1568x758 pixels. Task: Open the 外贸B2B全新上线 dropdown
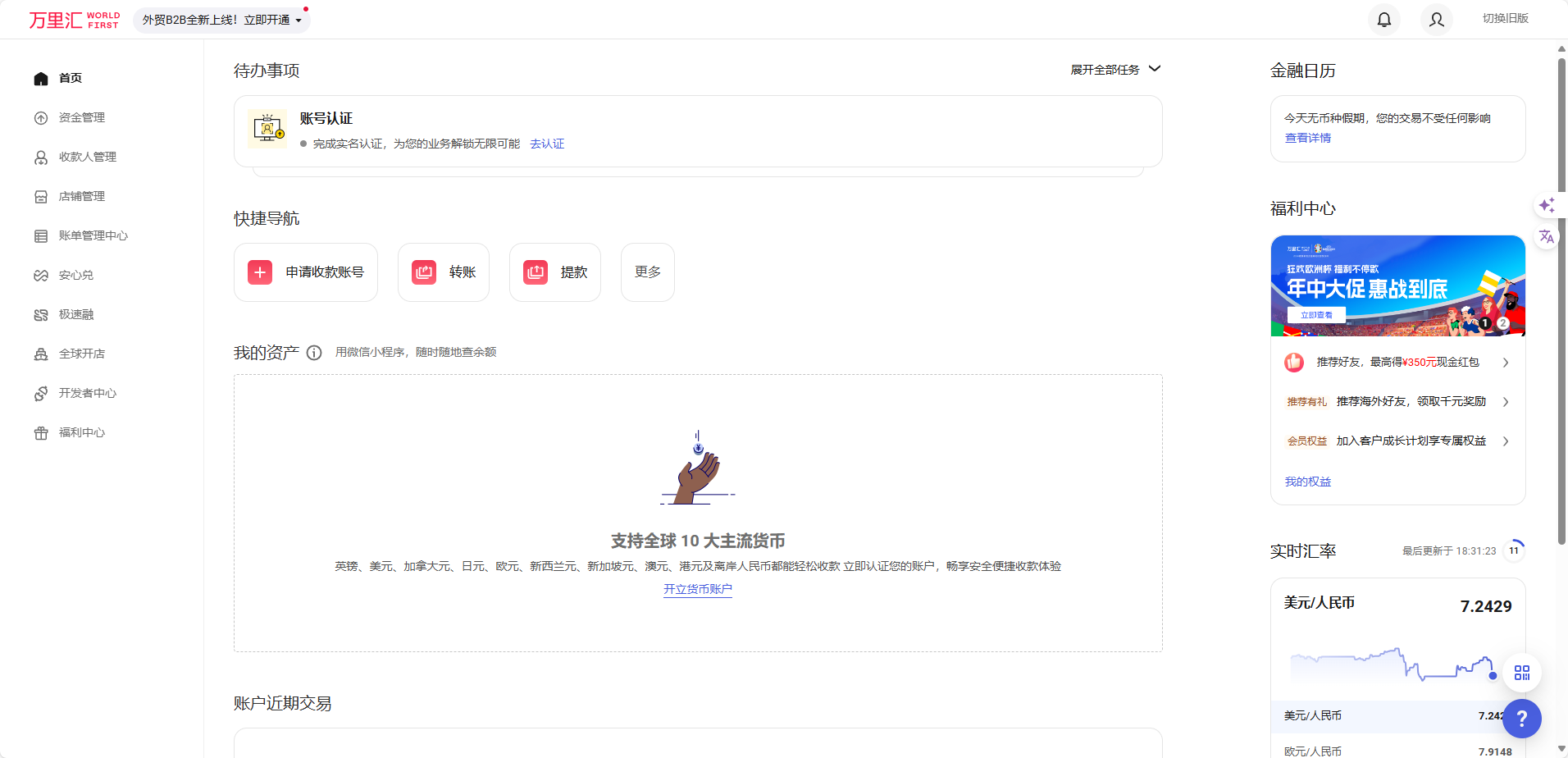coord(221,20)
